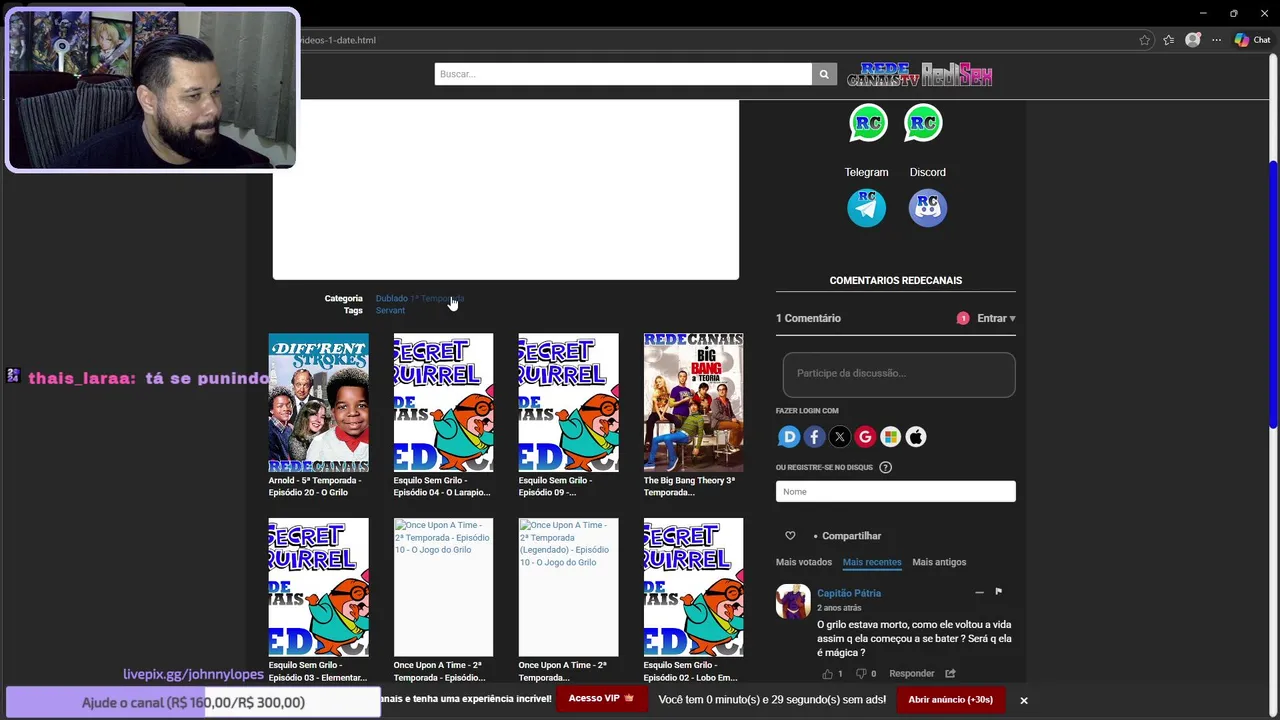The image size is (1280, 720).
Task: Open the Discord RC server icon
Action: click(x=928, y=208)
